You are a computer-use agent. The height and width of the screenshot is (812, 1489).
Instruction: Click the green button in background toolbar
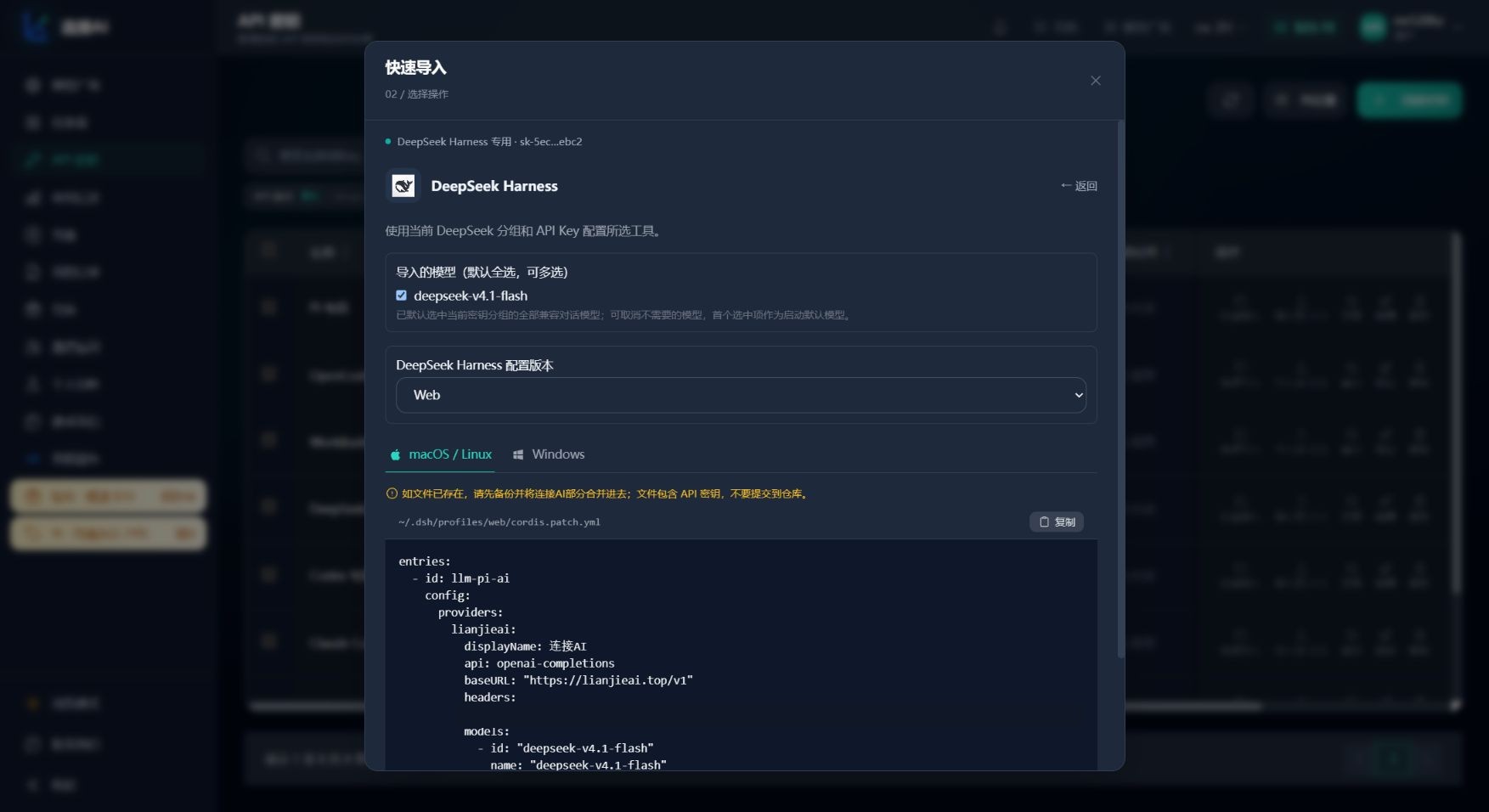pos(1408,100)
